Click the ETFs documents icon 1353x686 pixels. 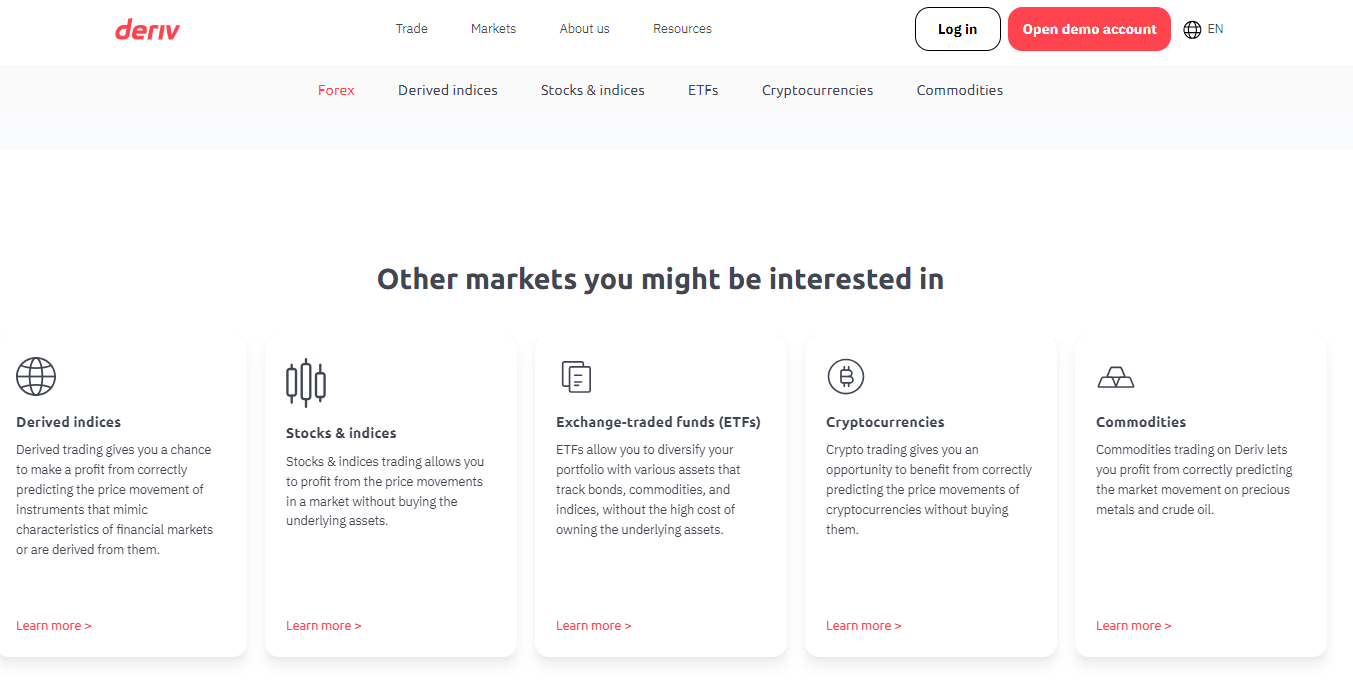point(576,377)
